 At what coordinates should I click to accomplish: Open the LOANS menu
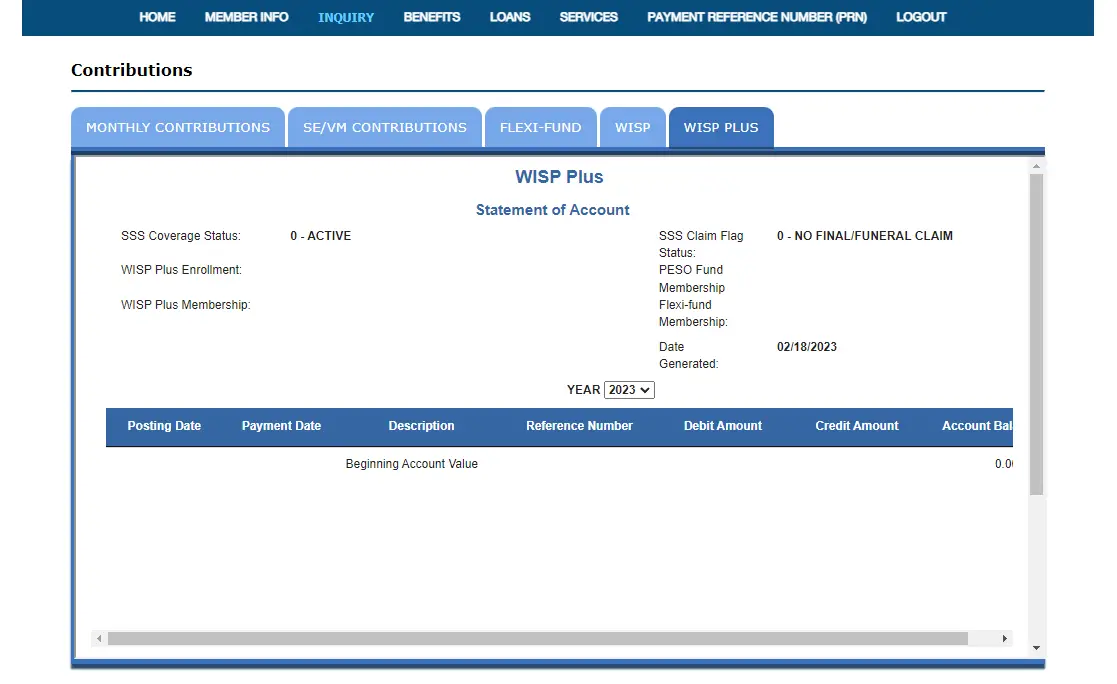(x=510, y=17)
